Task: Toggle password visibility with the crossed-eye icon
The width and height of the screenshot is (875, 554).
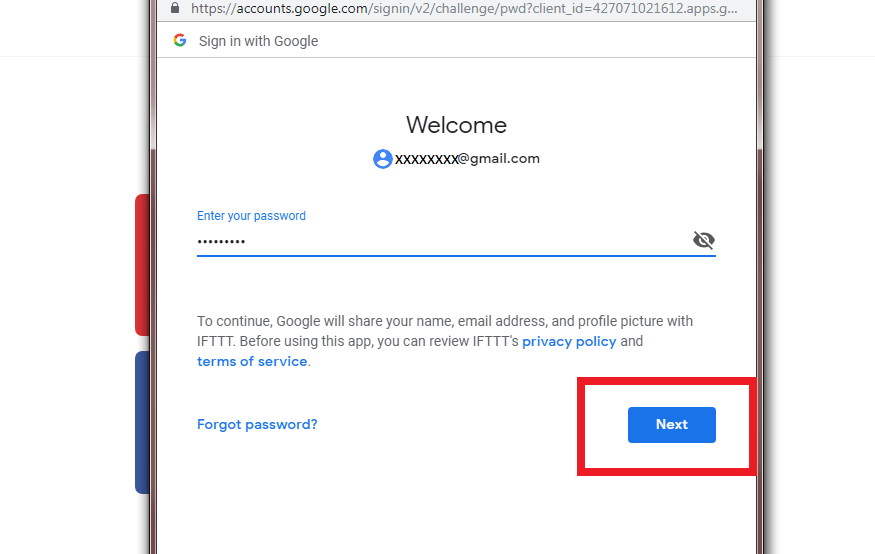Action: point(704,240)
